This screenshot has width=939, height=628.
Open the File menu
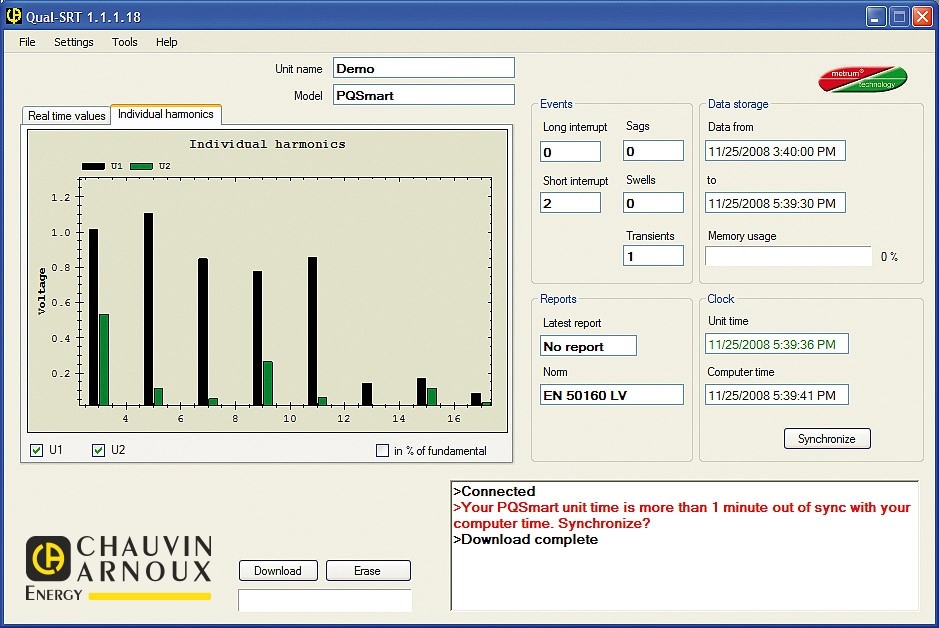[27, 42]
